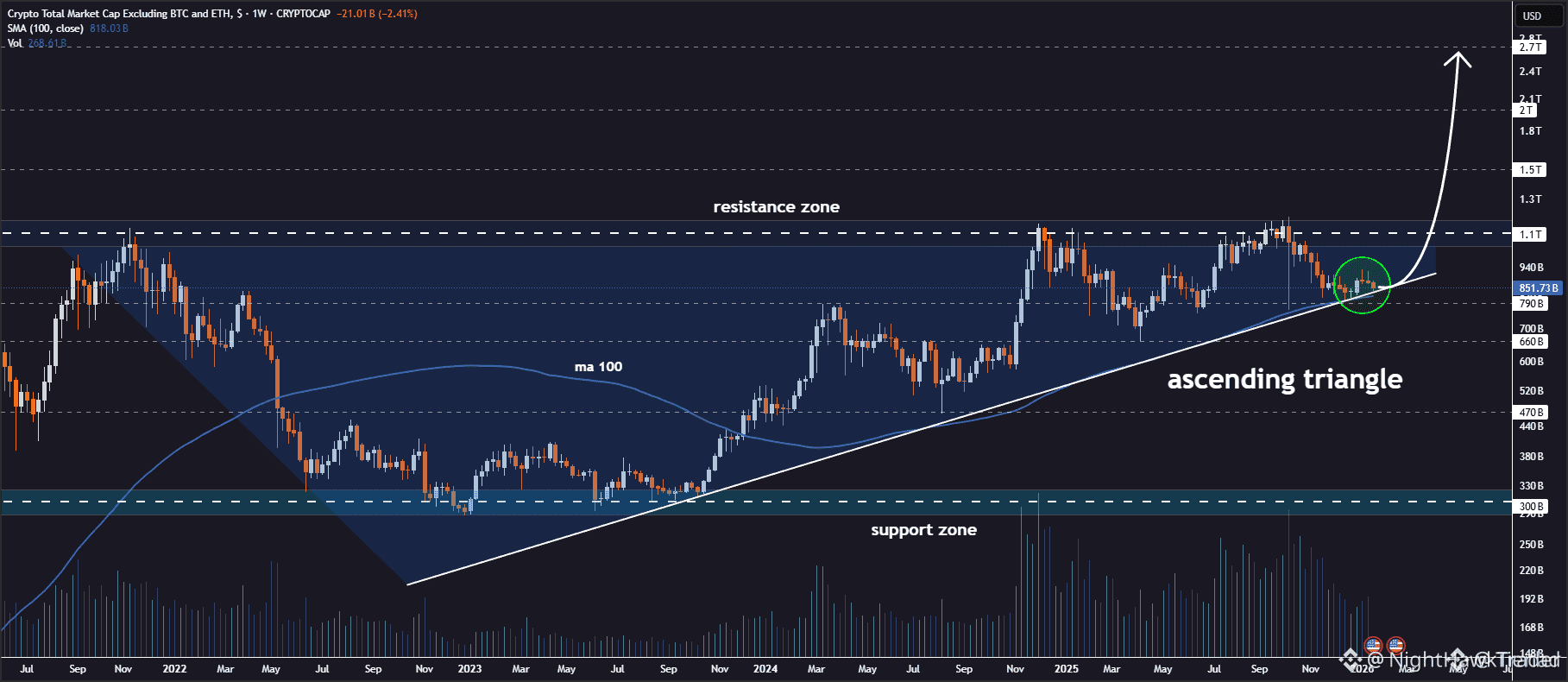Image resolution: width=1568 pixels, height=682 pixels.
Task: Click the 520 B price axis label
Action: coord(1531,391)
